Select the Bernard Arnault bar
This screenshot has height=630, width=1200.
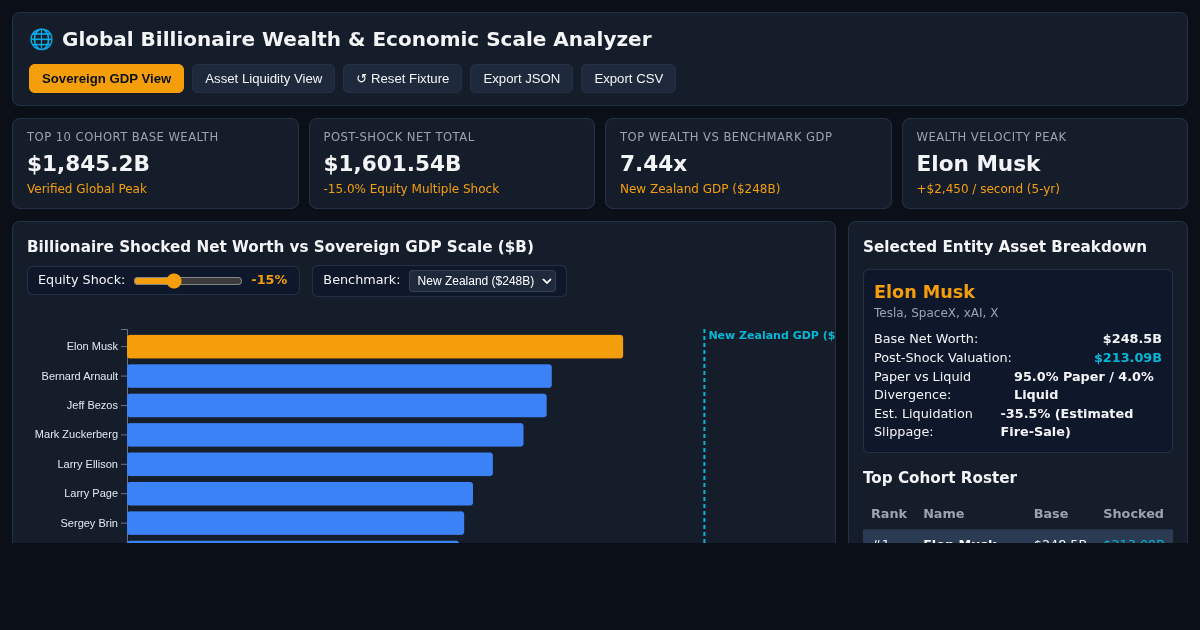click(339, 376)
